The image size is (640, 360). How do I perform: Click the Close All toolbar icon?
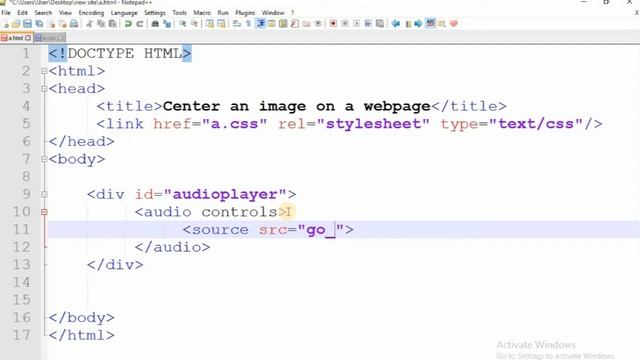62,24
